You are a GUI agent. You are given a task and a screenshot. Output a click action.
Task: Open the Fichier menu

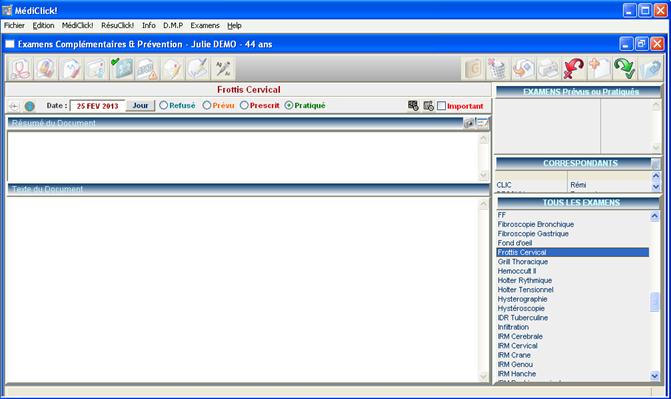pos(14,26)
